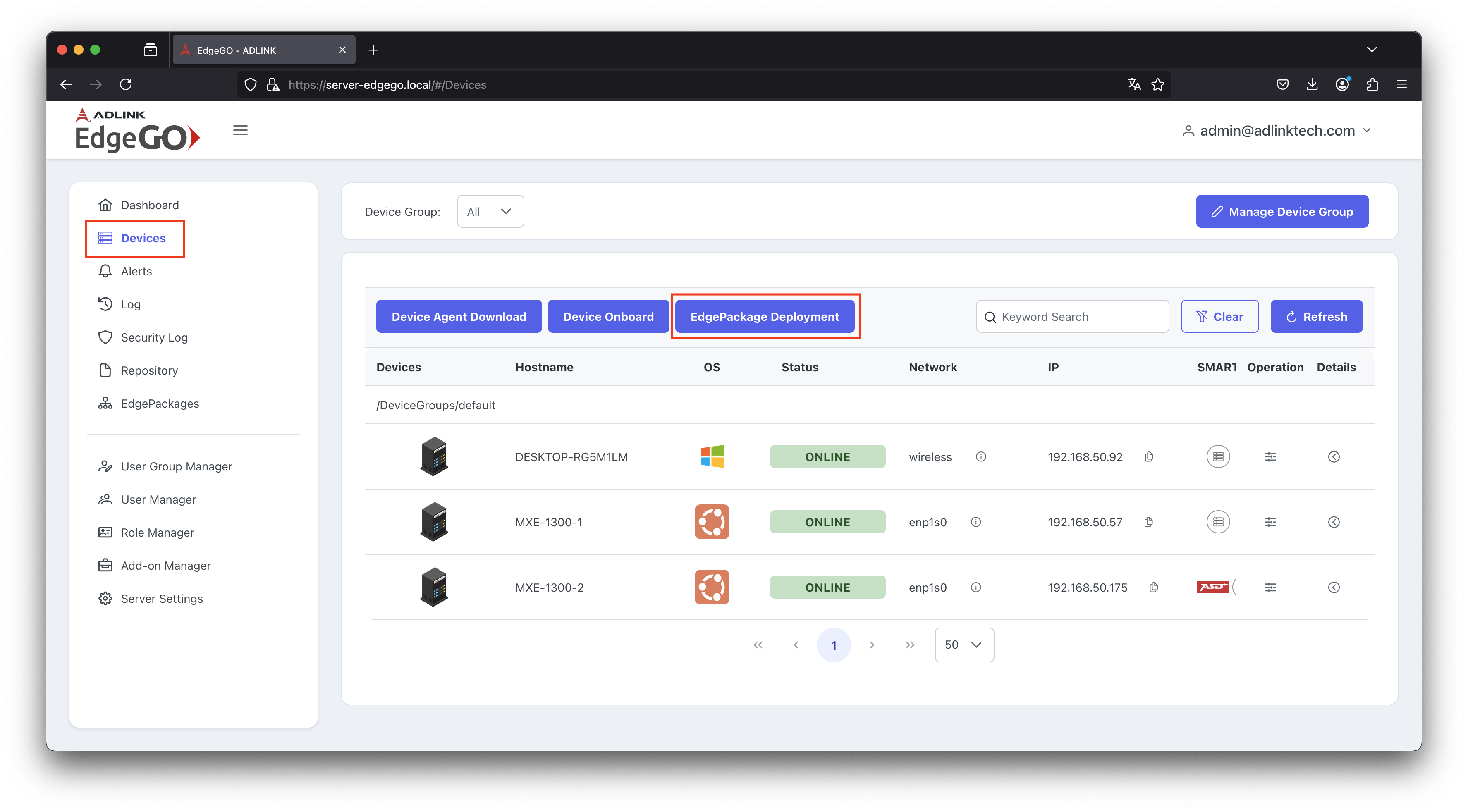Open details arrow for MXE-1300-1
Image resolution: width=1468 pixels, height=812 pixels.
point(1334,522)
